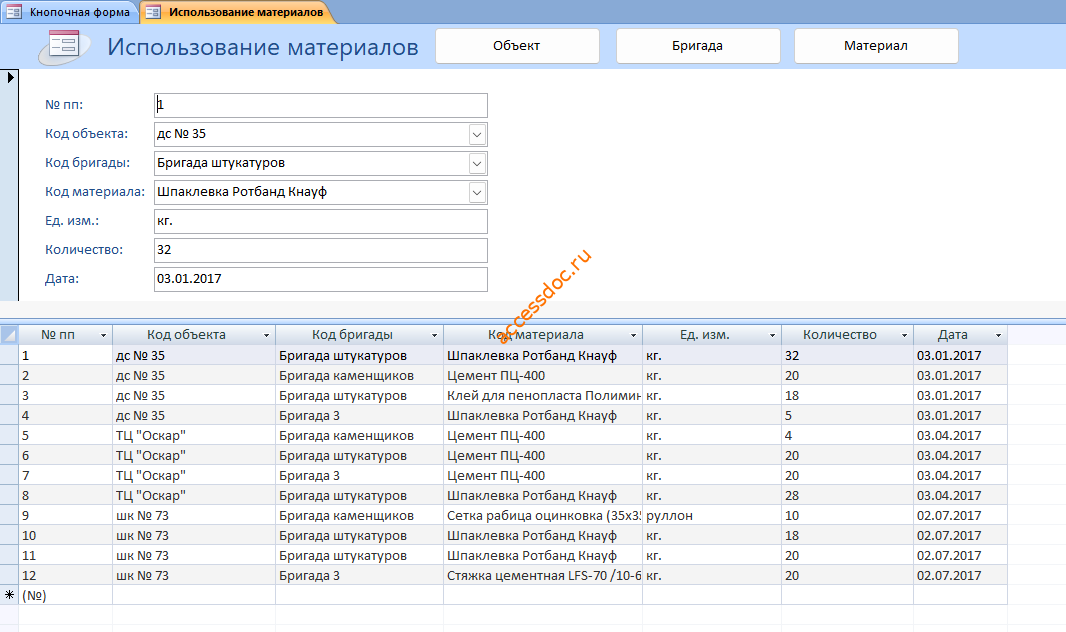1066x632 pixels.
Task: Click the new record asterisk row selector
Action: (x=10, y=595)
